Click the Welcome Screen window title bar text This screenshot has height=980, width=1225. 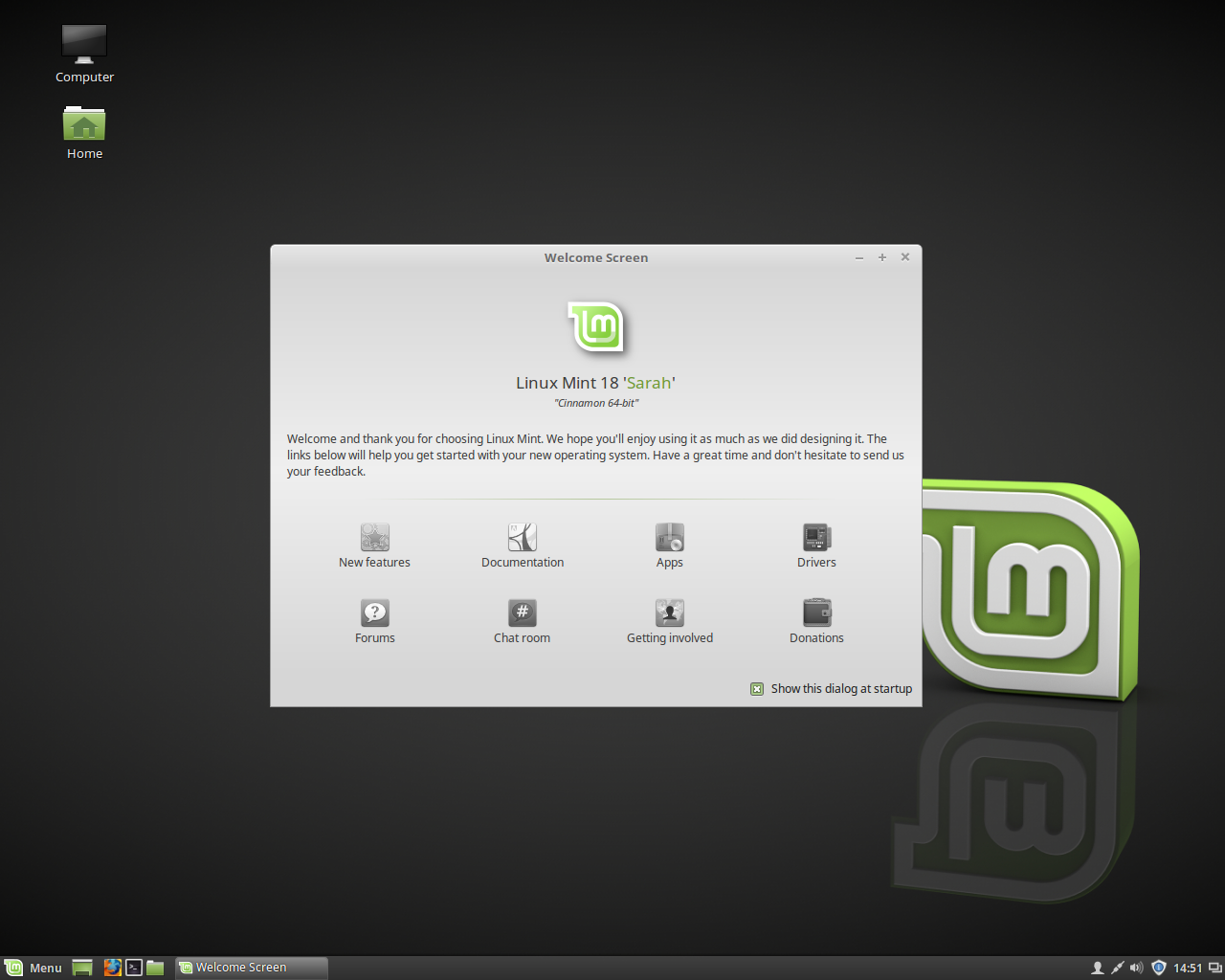[596, 257]
